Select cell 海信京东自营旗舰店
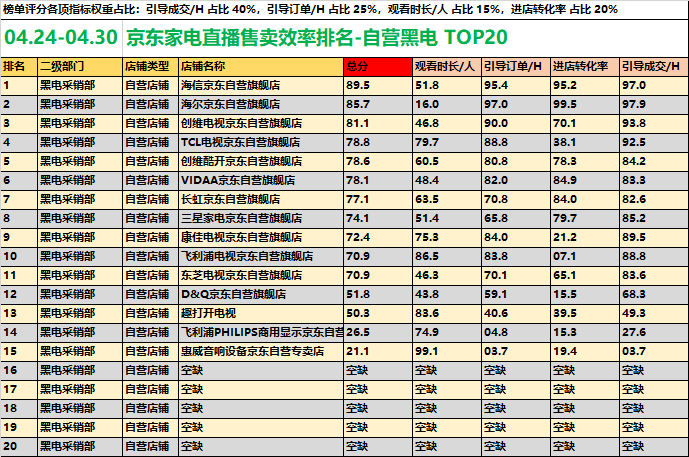Image resolution: width=689 pixels, height=457 pixels. pyautogui.click(x=261, y=85)
